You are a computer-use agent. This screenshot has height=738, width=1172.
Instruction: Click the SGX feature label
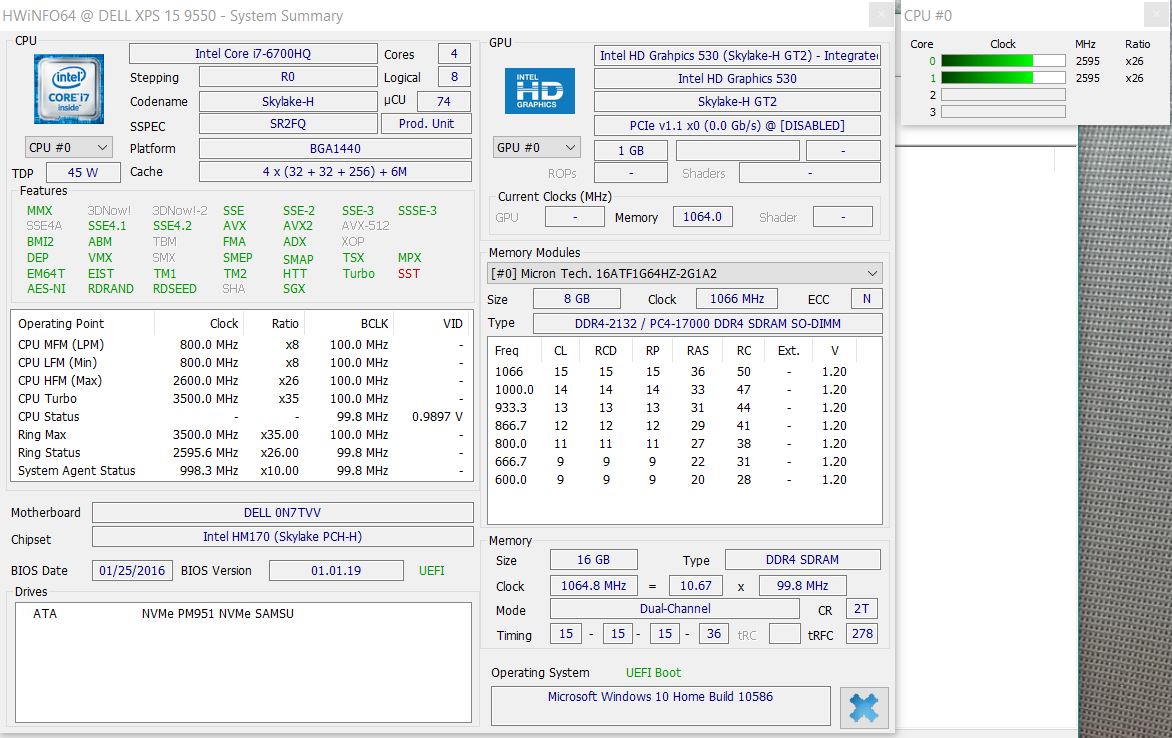pos(294,289)
